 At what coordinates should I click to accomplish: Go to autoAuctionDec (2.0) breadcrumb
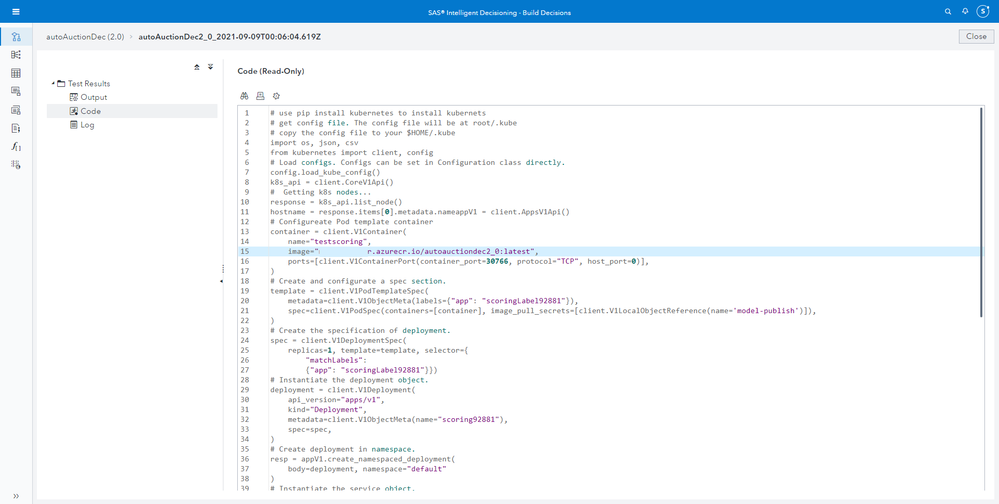[x=85, y=37]
